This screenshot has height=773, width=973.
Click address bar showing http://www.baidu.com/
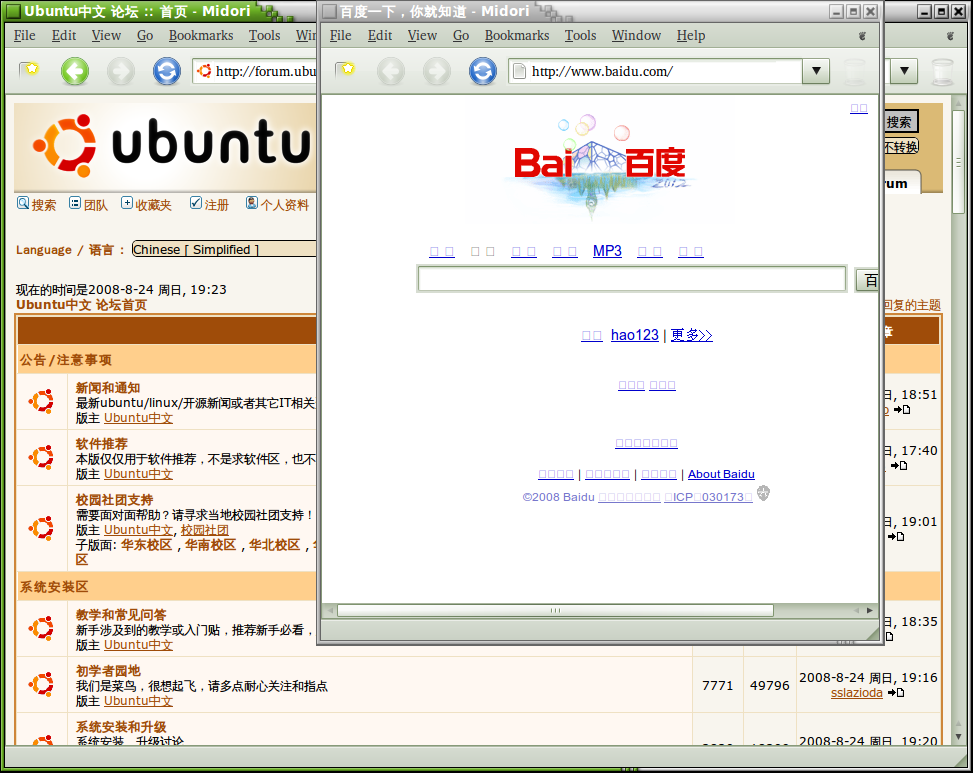point(655,71)
